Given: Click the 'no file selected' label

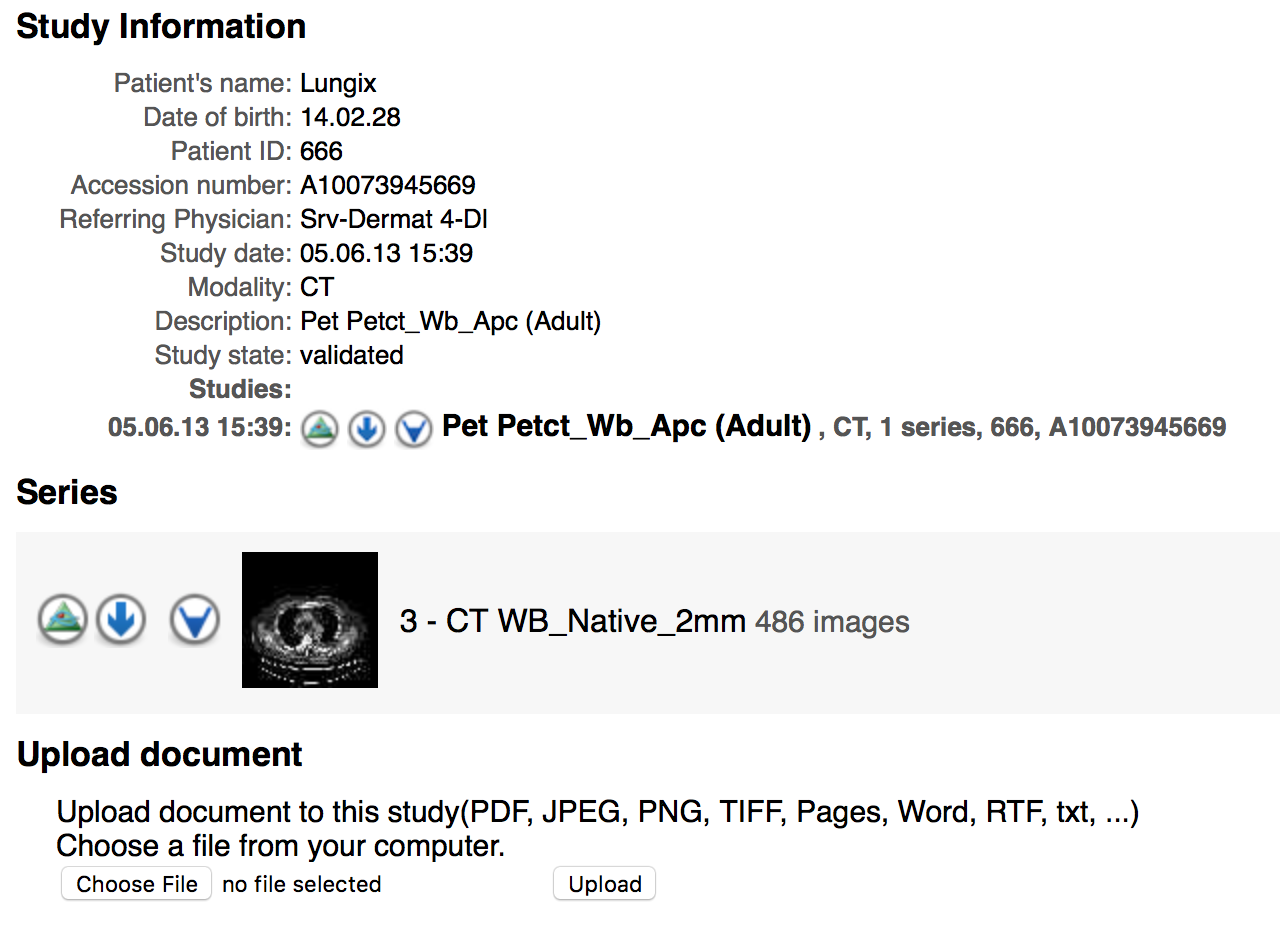Looking at the screenshot, I should [302, 884].
